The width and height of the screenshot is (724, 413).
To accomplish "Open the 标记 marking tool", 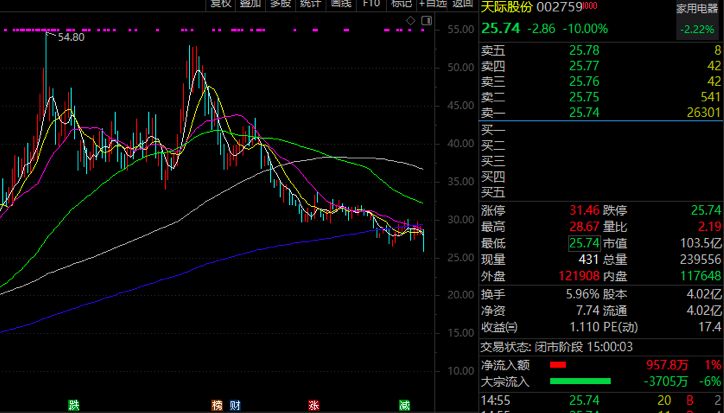I will (401, 4).
